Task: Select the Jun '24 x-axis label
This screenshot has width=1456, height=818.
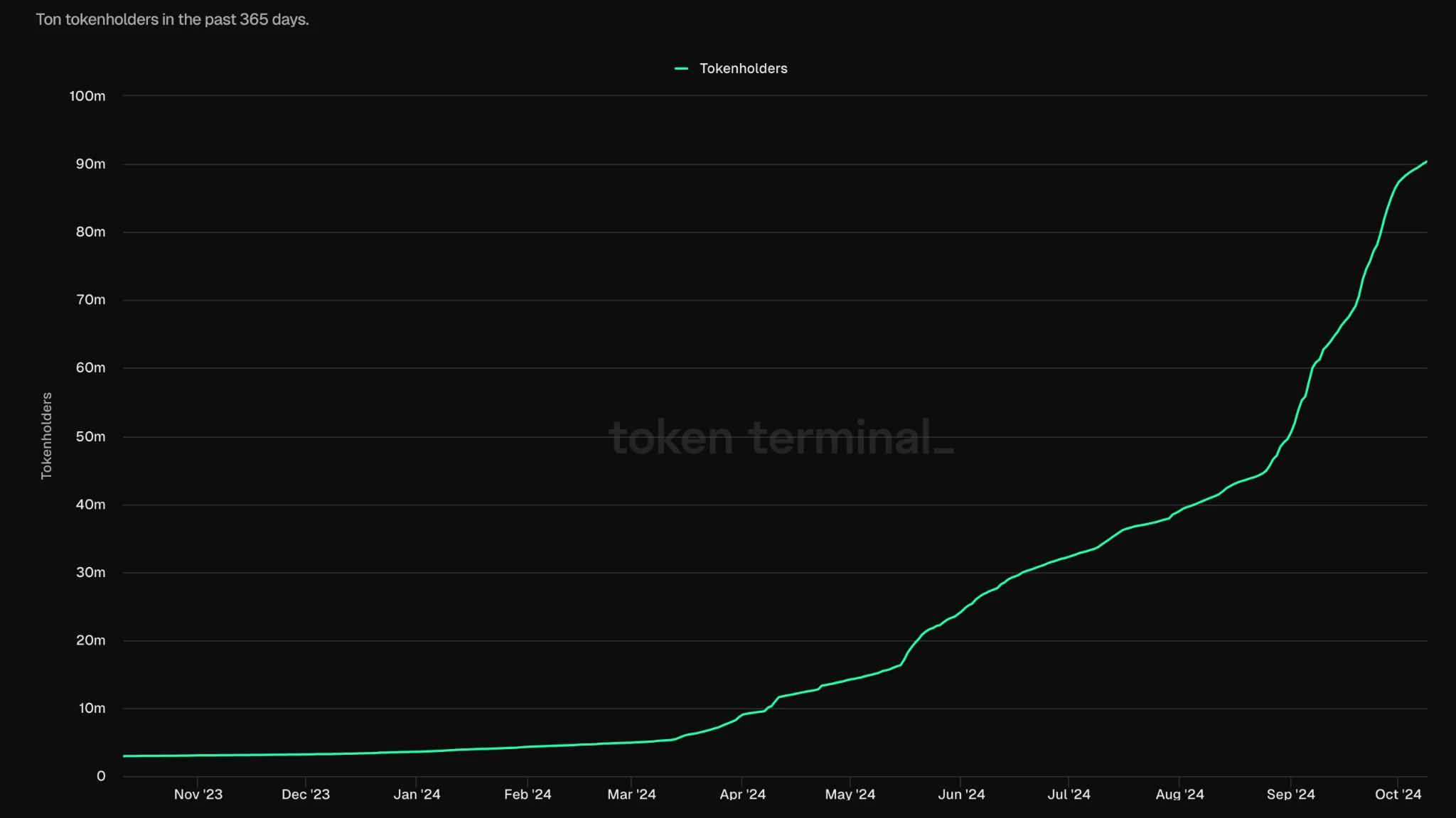Action: pos(961,795)
